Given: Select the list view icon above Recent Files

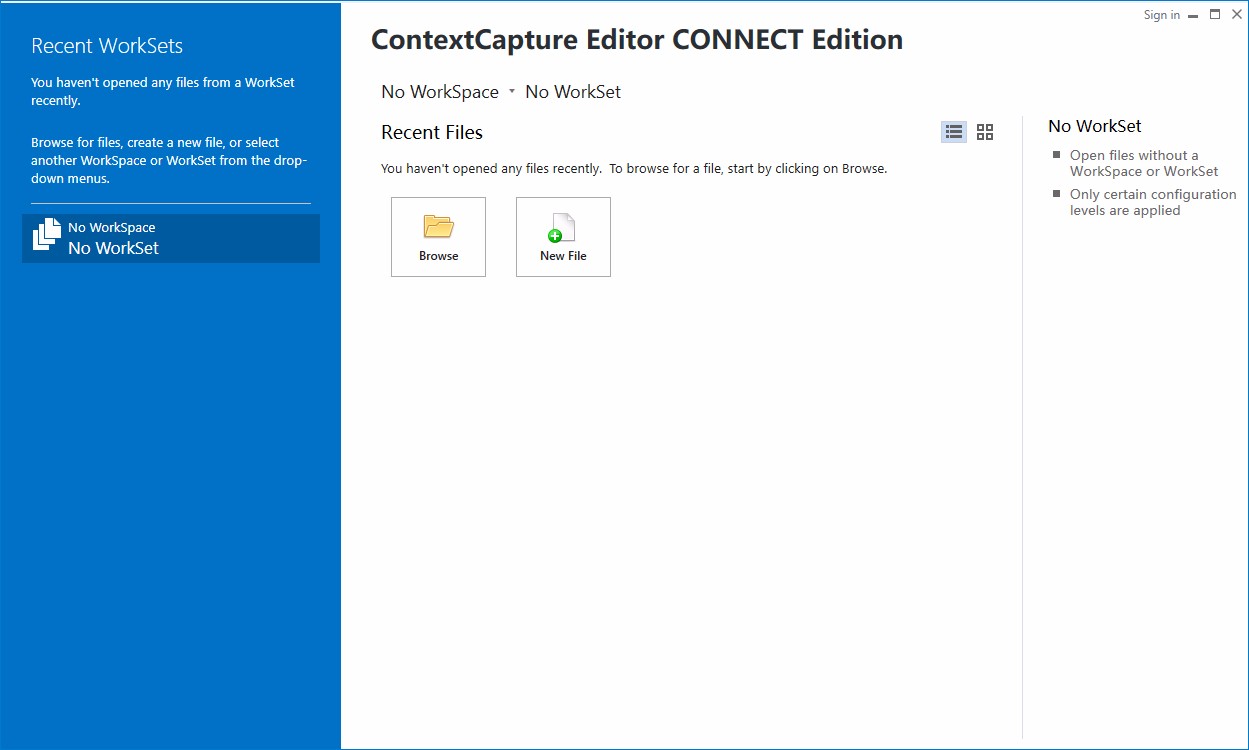Looking at the screenshot, I should [x=953, y=131].
